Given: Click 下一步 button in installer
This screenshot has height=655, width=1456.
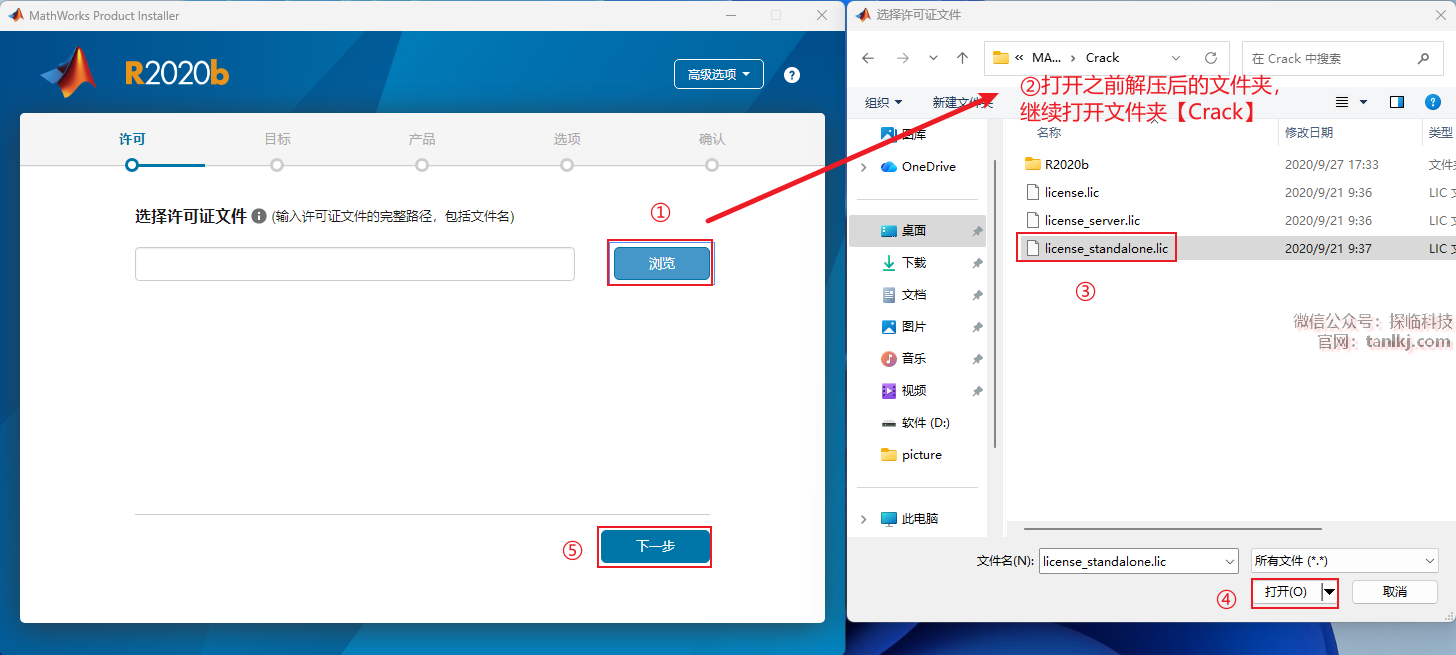Looking at the screenshot, I should tap(655, 546).
